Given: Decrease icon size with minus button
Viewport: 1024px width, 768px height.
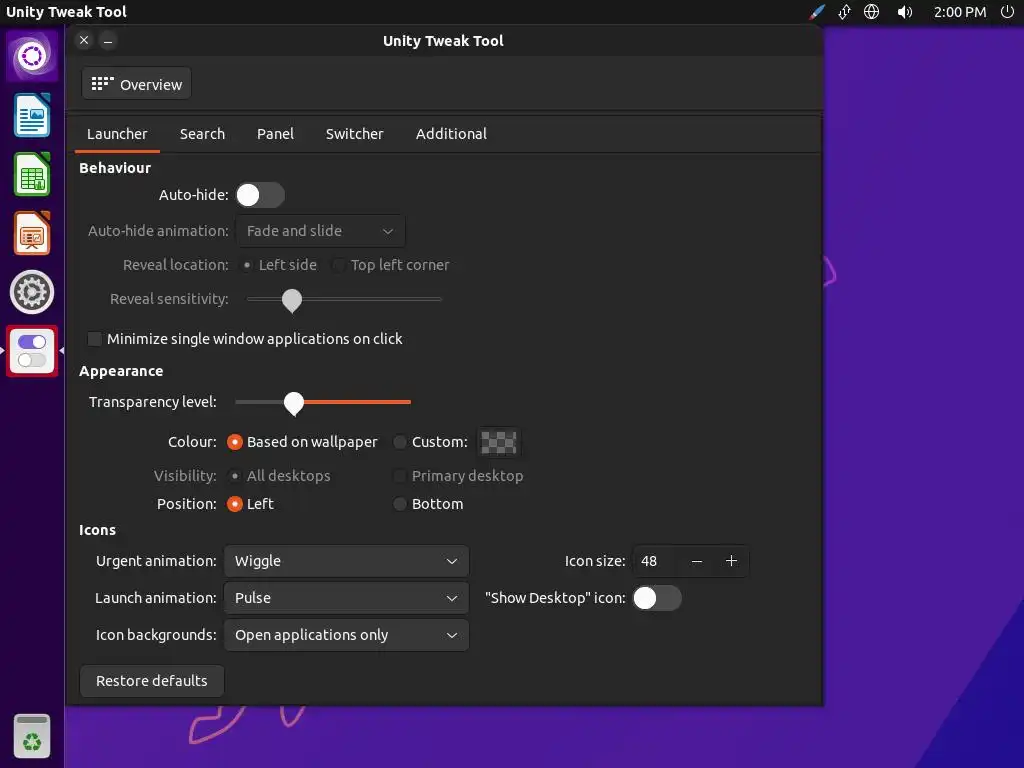Looking at the screenshot, I should point(697,561).
